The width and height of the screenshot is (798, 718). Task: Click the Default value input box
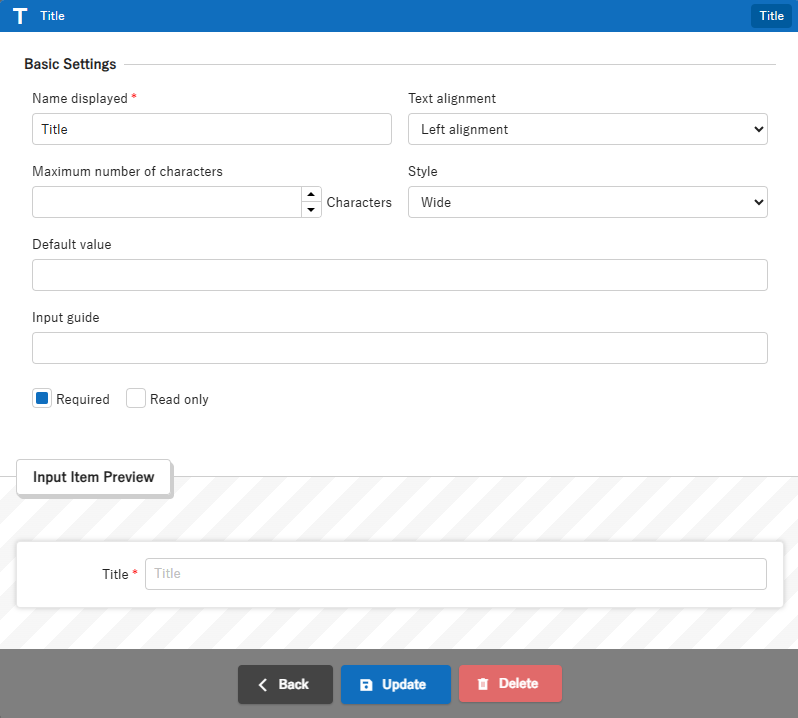[x=400, y=275]
